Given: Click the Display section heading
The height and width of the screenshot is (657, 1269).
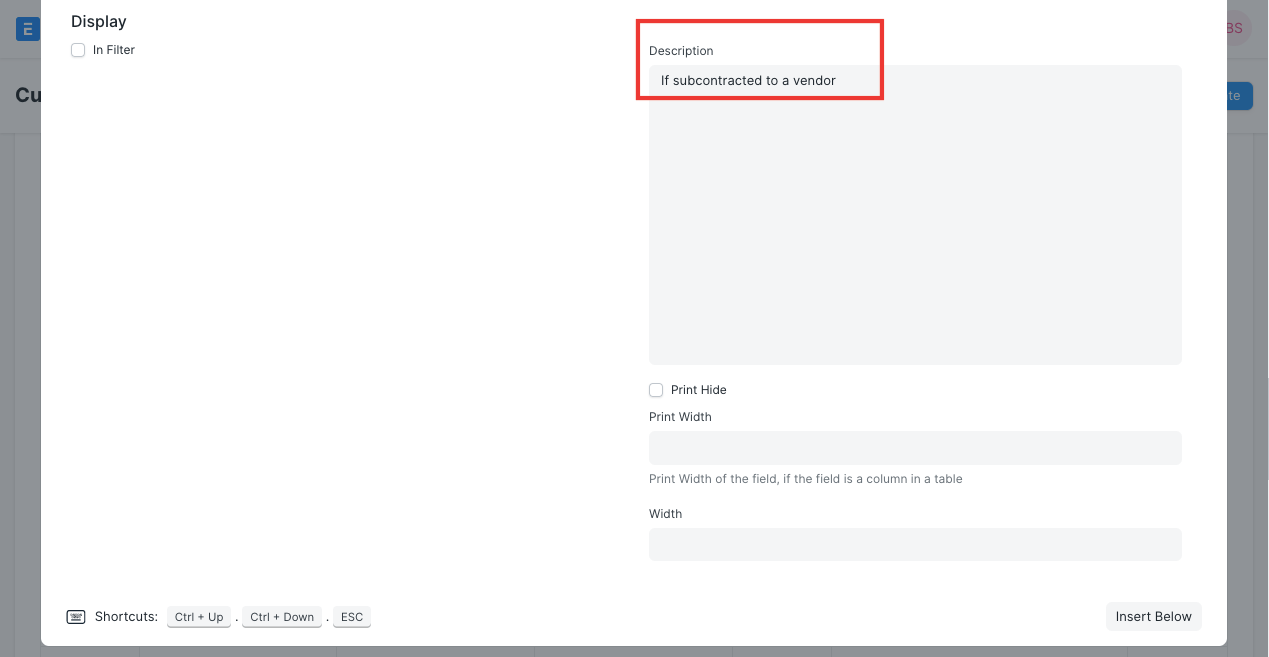Looking at the screenshot, I should (x=98, y=21).
